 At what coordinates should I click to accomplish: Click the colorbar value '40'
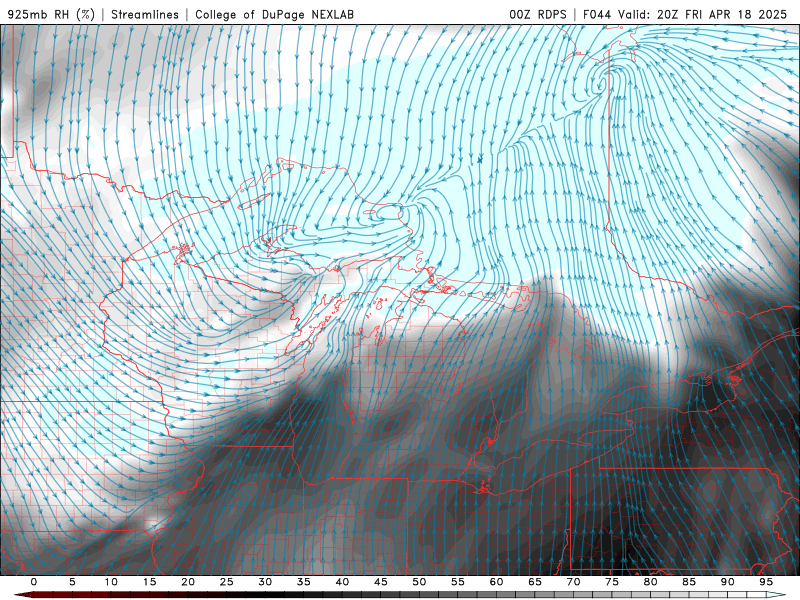click(342, 582)
